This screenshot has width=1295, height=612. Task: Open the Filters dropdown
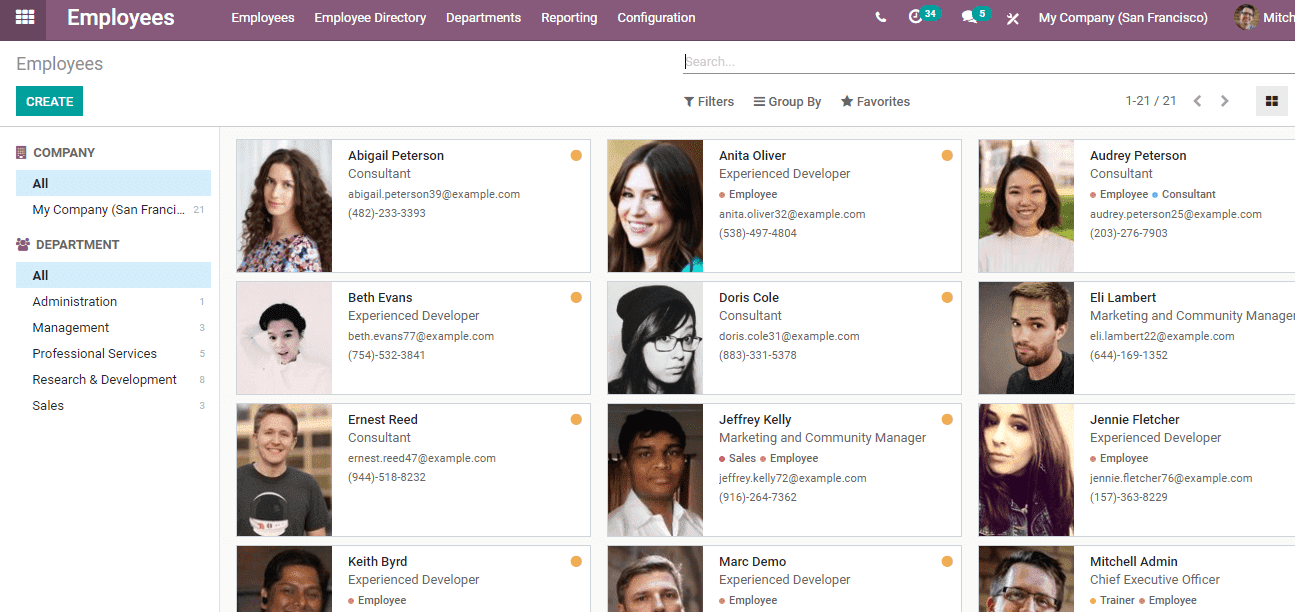[x=709, y=102]
